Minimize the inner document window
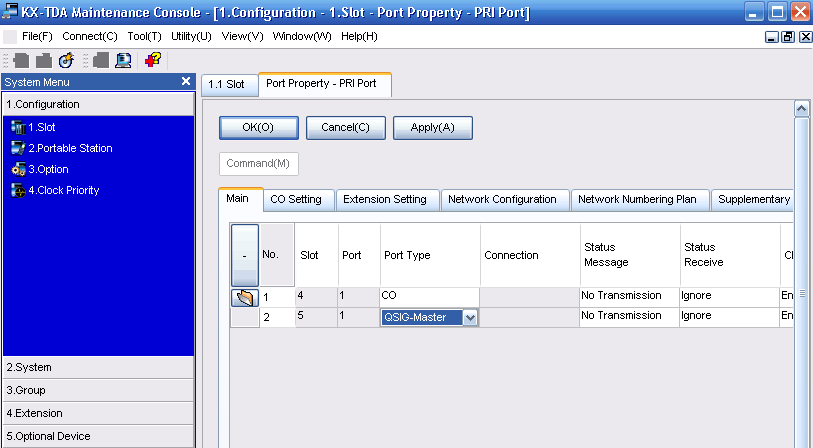The image size is (813, 448). (x=772, y=37)
